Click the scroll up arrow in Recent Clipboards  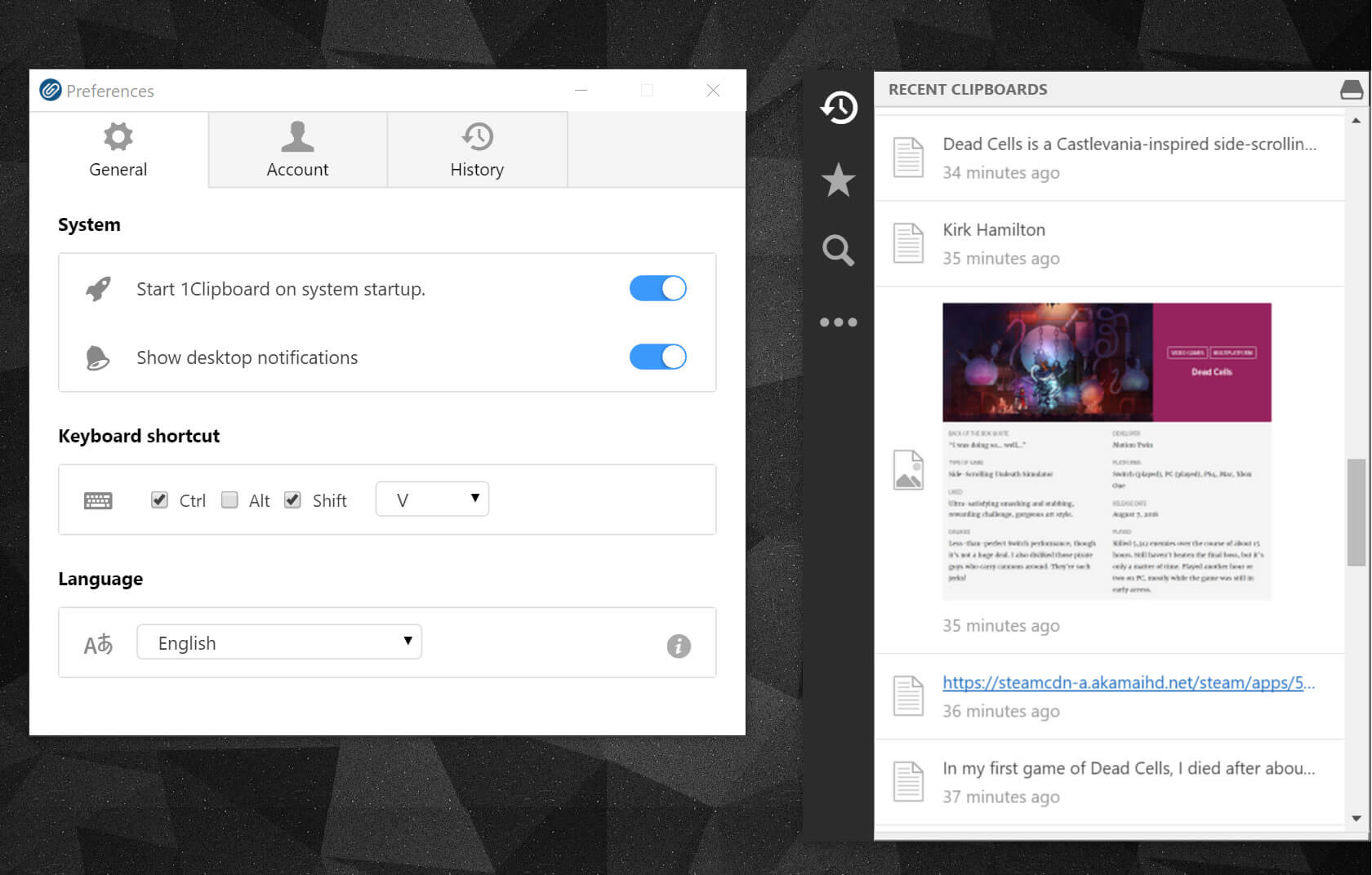tap(1356, 121)
